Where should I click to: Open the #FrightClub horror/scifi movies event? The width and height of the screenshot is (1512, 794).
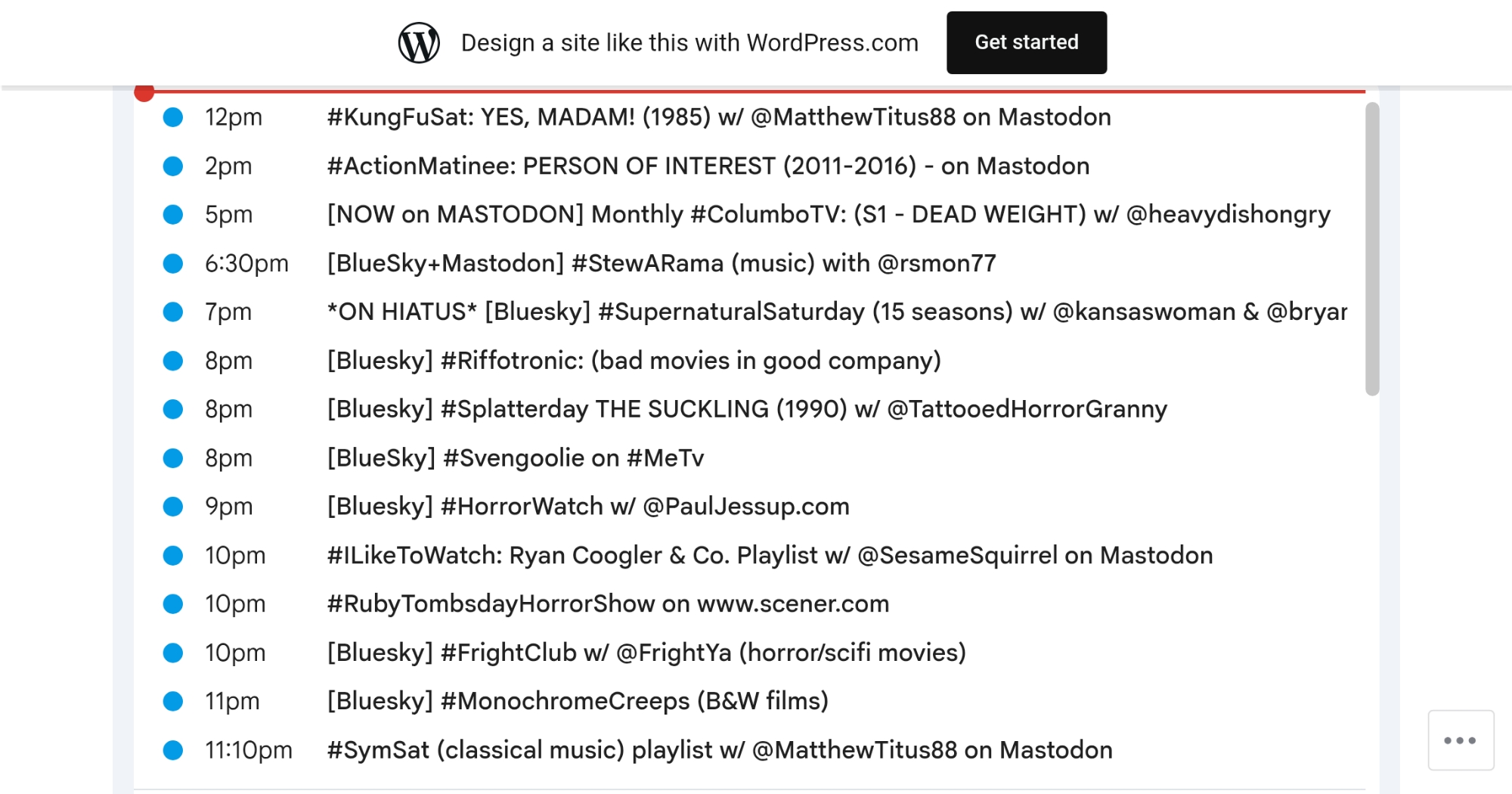pos(646,653)
